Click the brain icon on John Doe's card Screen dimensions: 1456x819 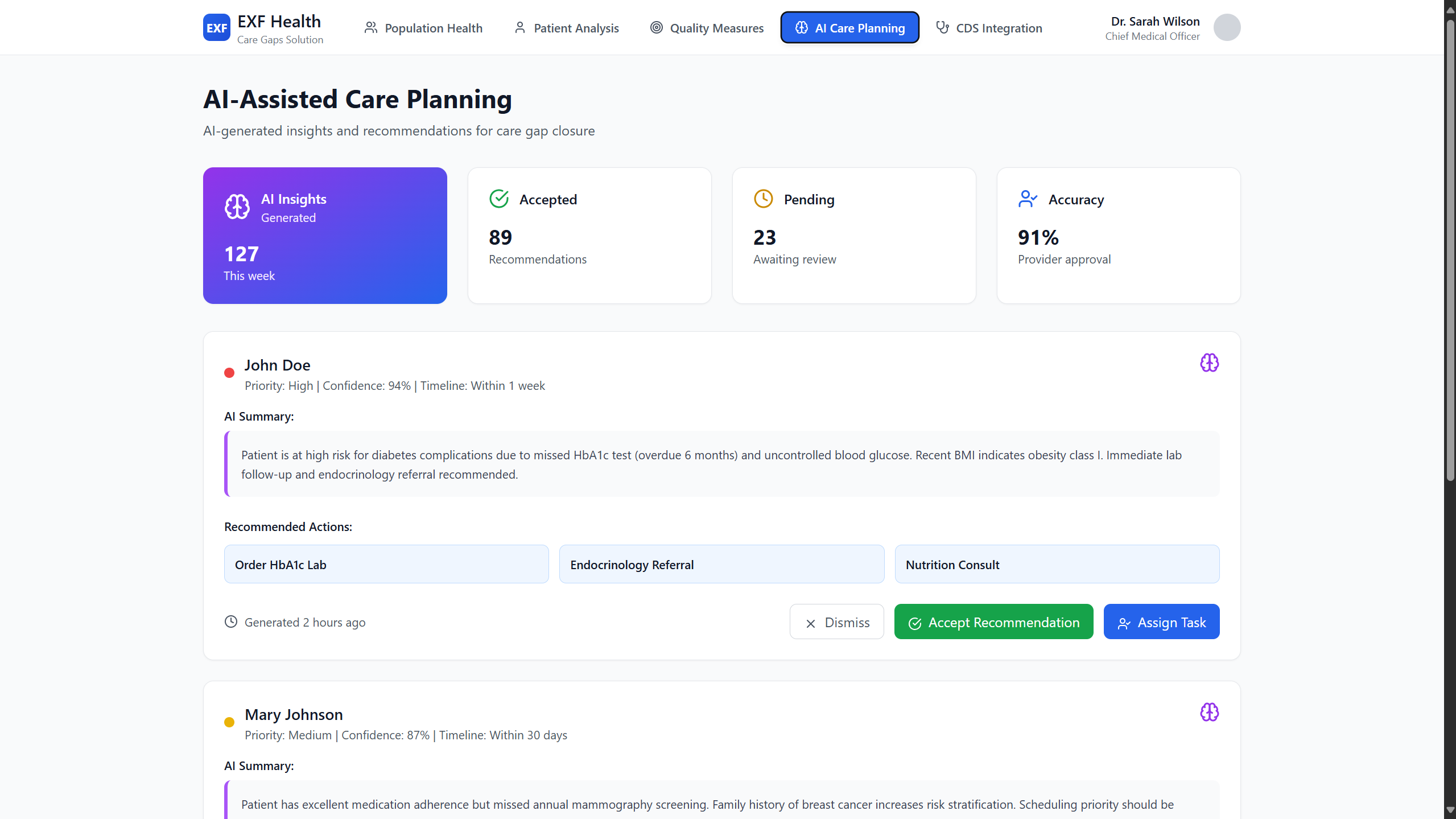(1209, 363)
